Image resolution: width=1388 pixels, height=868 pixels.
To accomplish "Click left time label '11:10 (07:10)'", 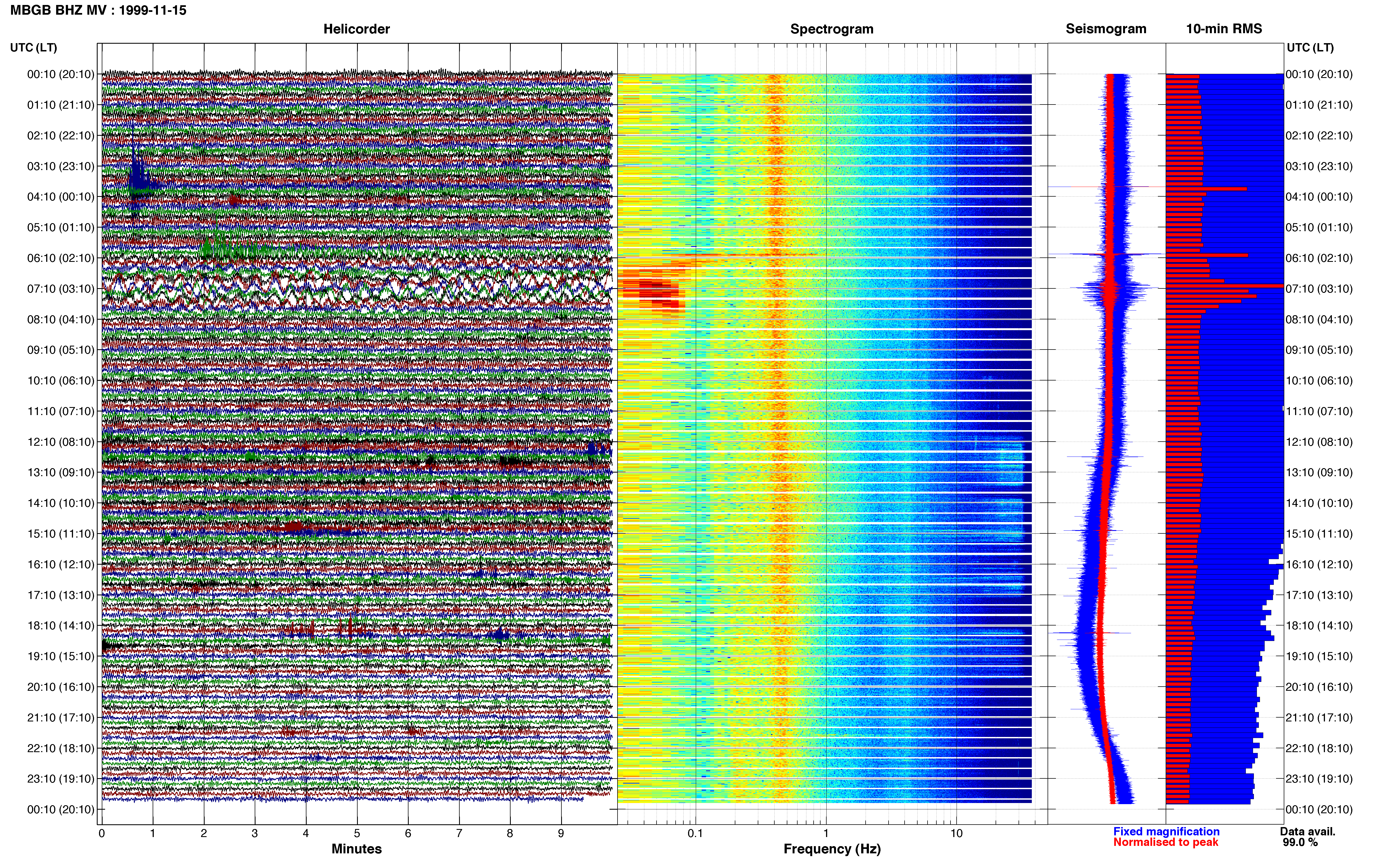I will (61, 411).
